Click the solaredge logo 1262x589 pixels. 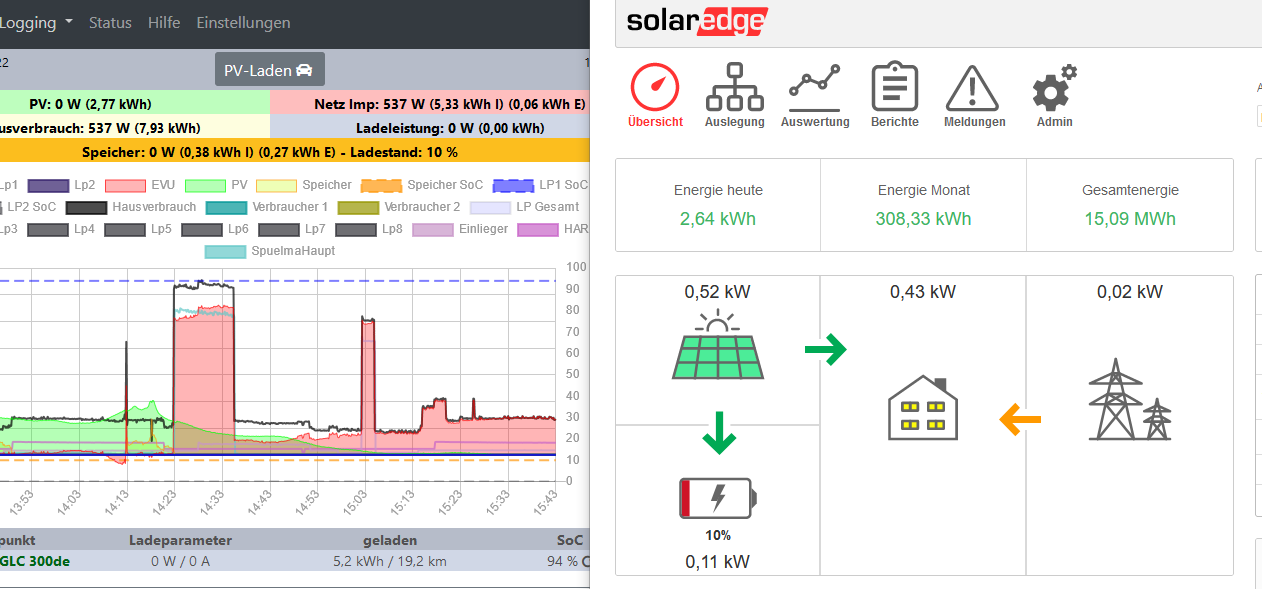(697, 22)
